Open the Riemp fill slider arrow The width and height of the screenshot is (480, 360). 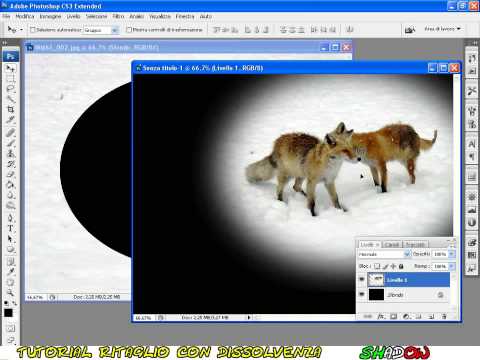(x=452, y=266)
